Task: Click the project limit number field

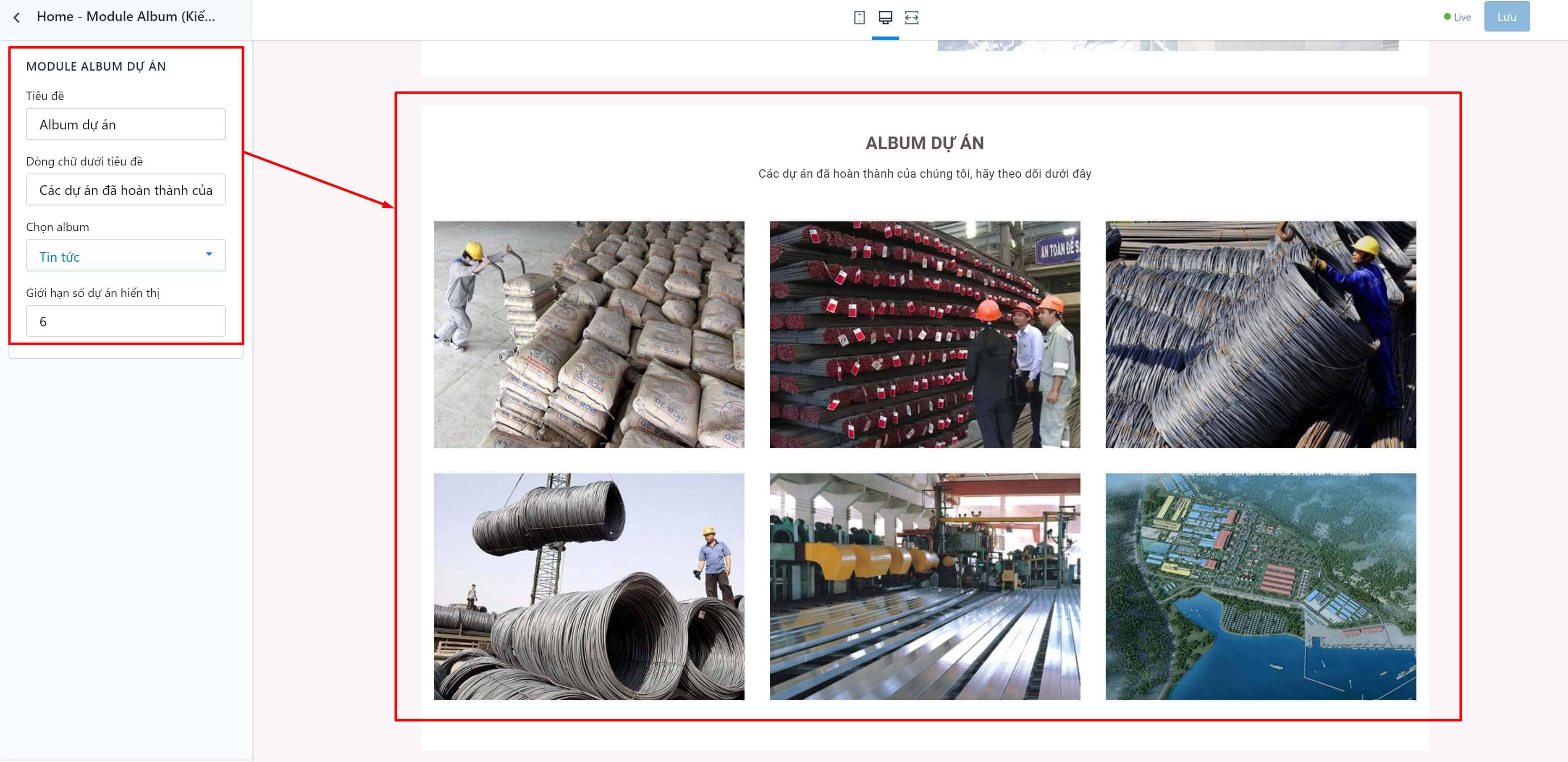Action: (x=126, y=321)
